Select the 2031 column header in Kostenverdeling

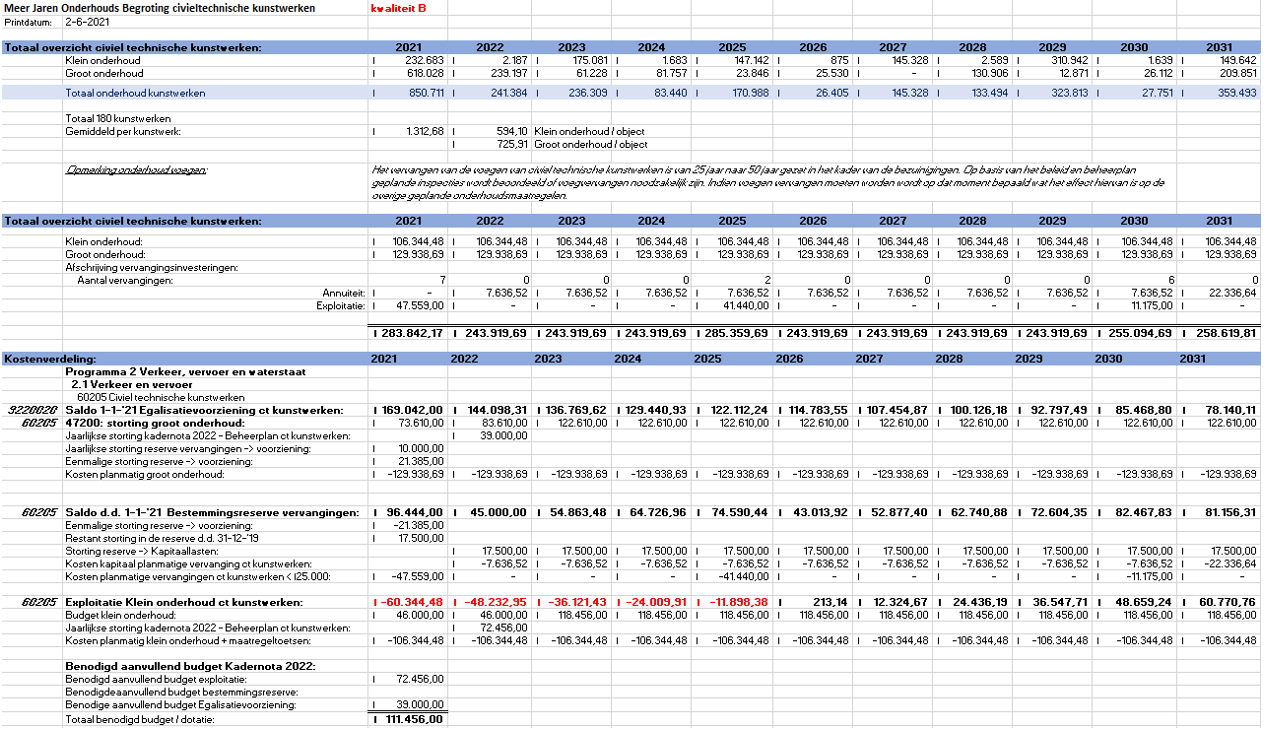click(1191, 358)
